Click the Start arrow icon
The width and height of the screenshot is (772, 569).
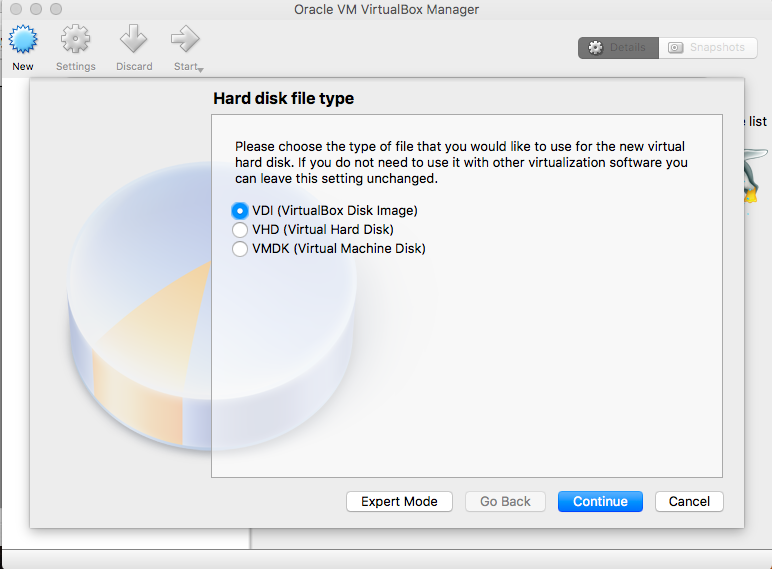(185, 41)
